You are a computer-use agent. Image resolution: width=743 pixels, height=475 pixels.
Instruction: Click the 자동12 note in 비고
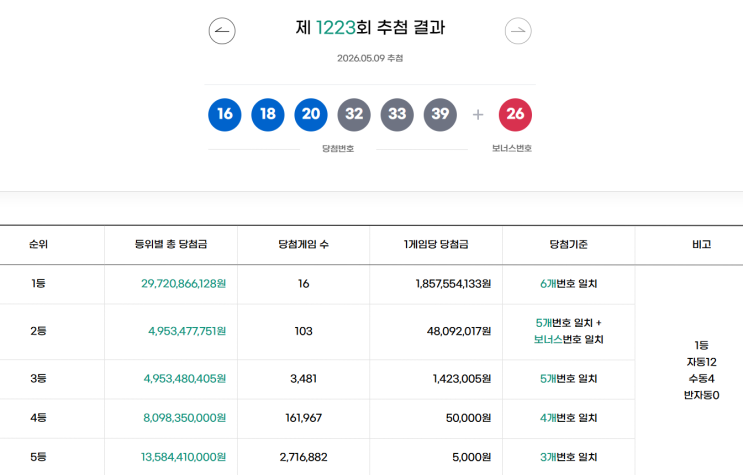pos(701,362)
